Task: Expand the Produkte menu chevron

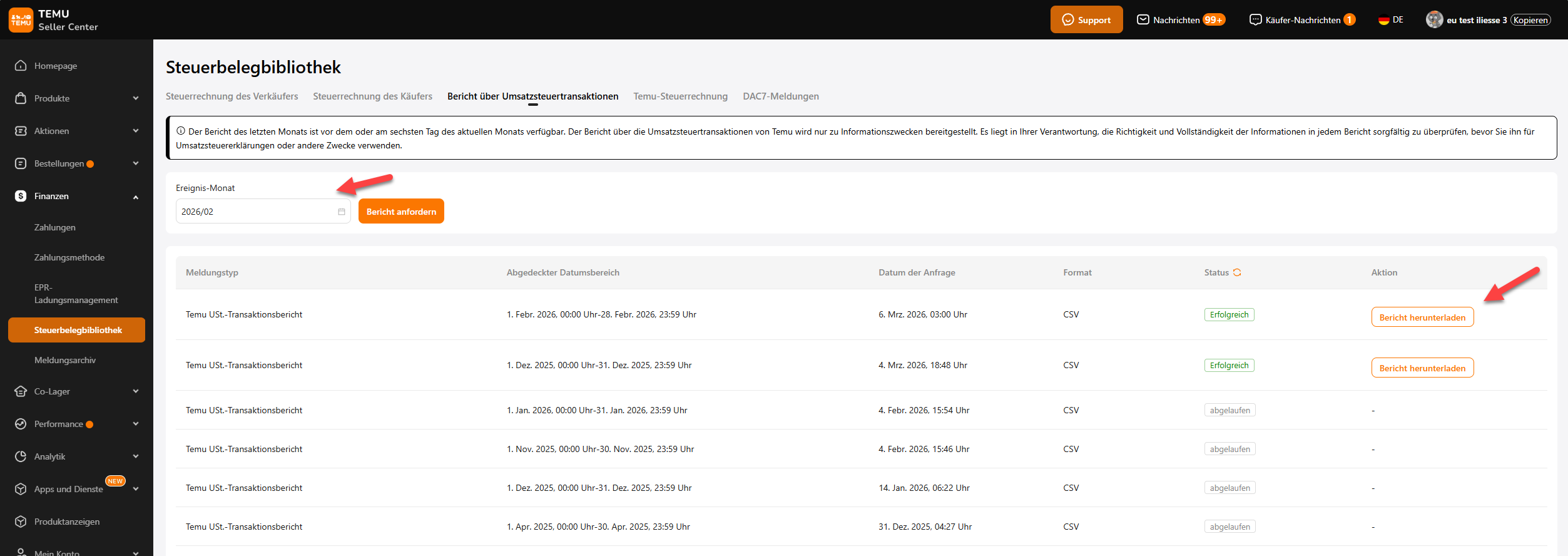Action: tap(136, 98)
